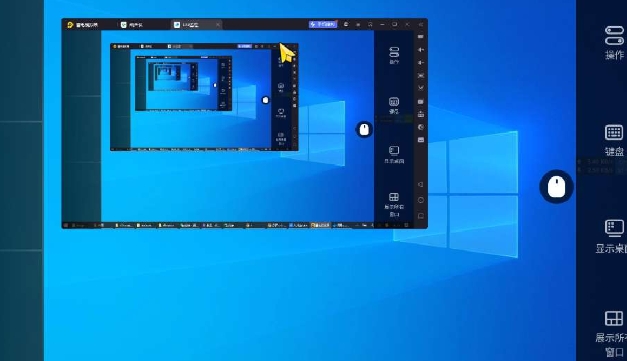This screenshot has width=627, height=361.
Task: Tap the large 显示桌面 show desktop icon
Action: point(613,236)
